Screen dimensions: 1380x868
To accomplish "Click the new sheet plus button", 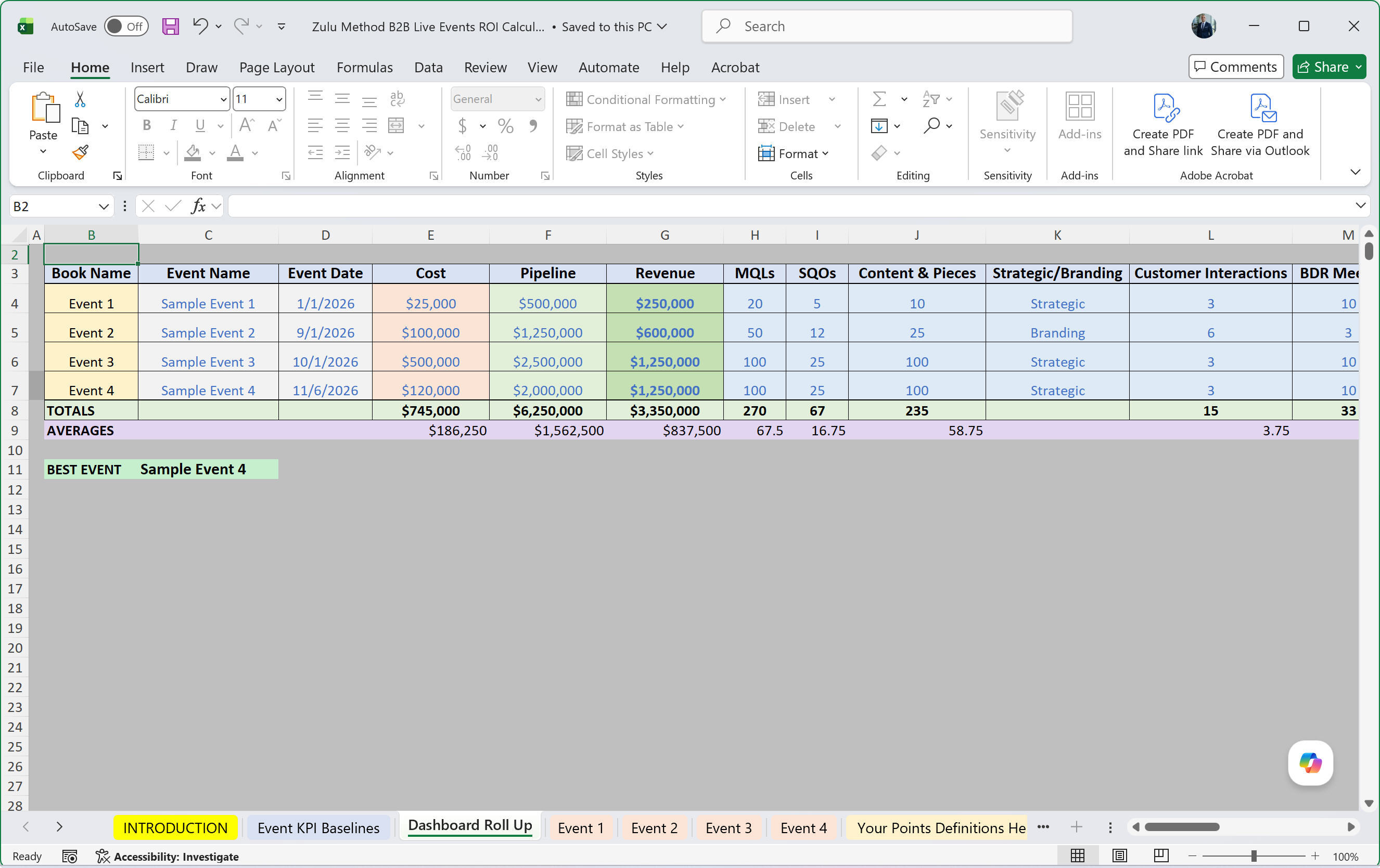I will point(1076,826).
